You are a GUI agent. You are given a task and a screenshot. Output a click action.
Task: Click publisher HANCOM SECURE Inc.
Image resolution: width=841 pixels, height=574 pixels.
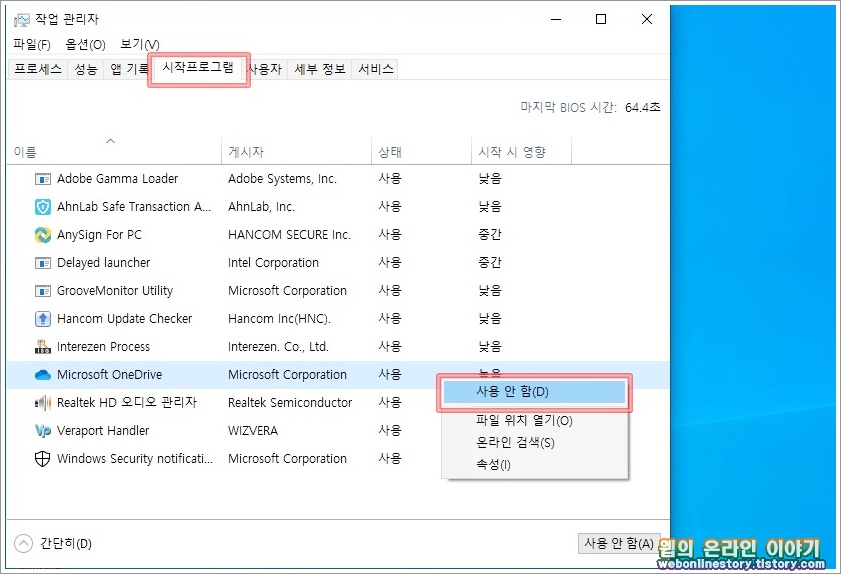tap(289, 235)
